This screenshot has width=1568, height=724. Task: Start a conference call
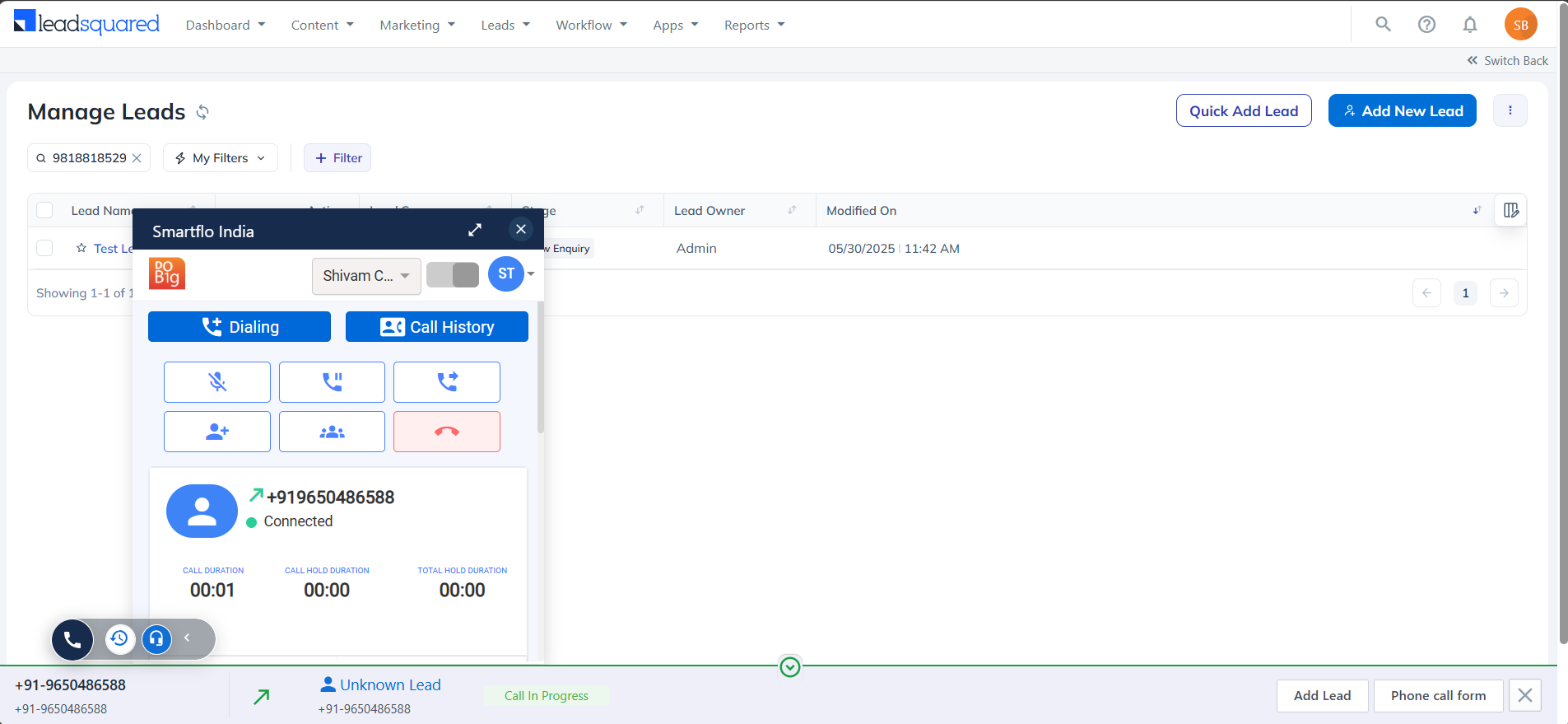(332, 432)
